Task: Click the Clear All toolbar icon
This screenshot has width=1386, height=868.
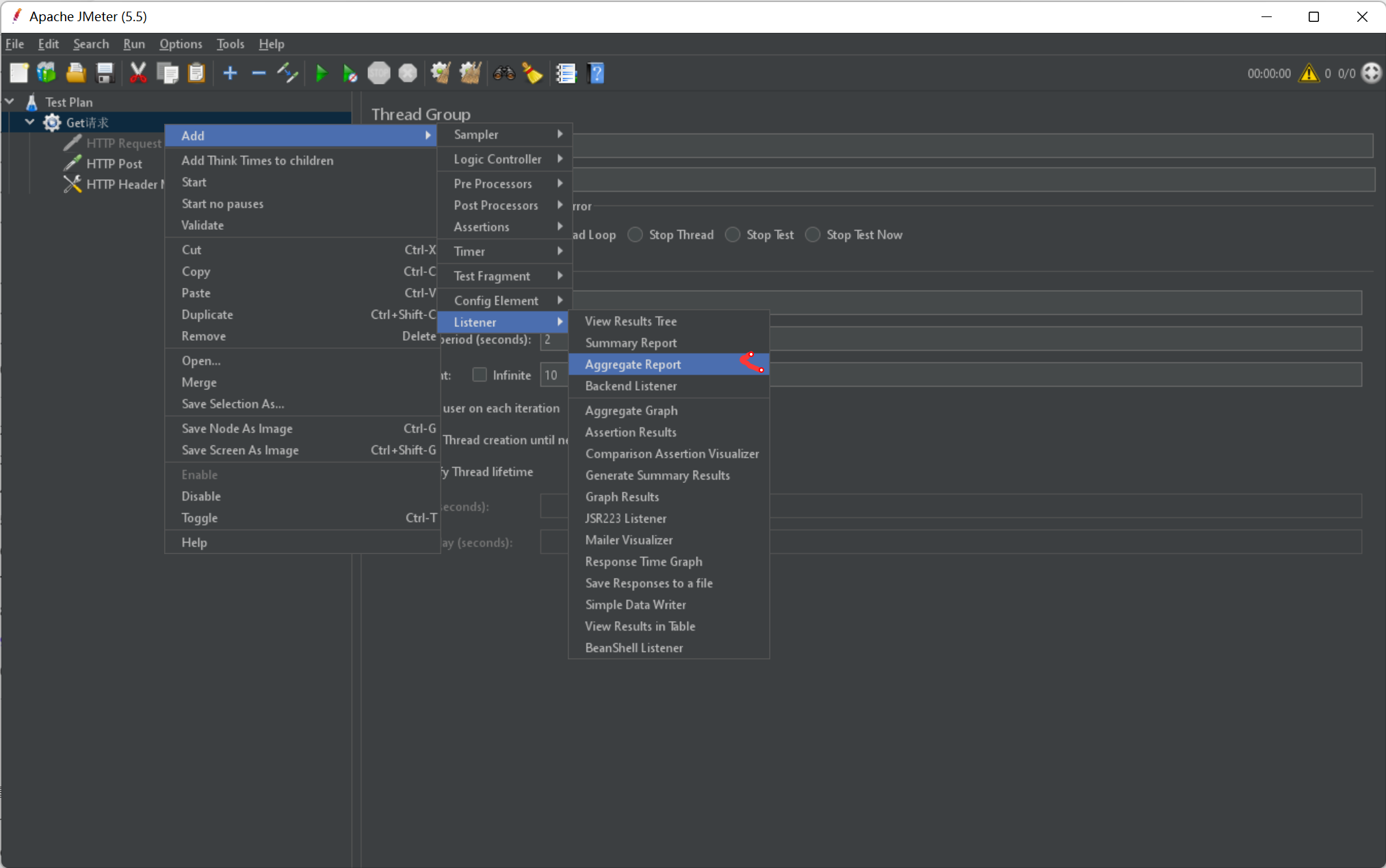Action: click(x=470, y=73)
